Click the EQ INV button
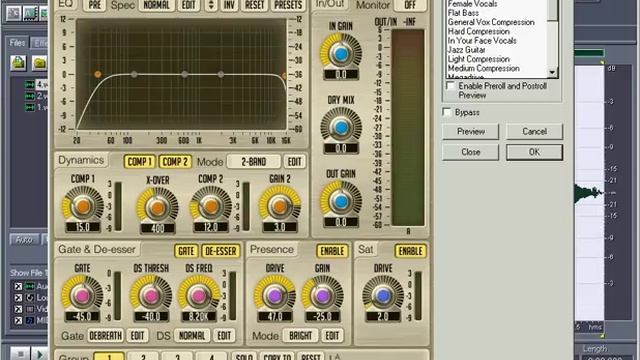 point(229,5)
